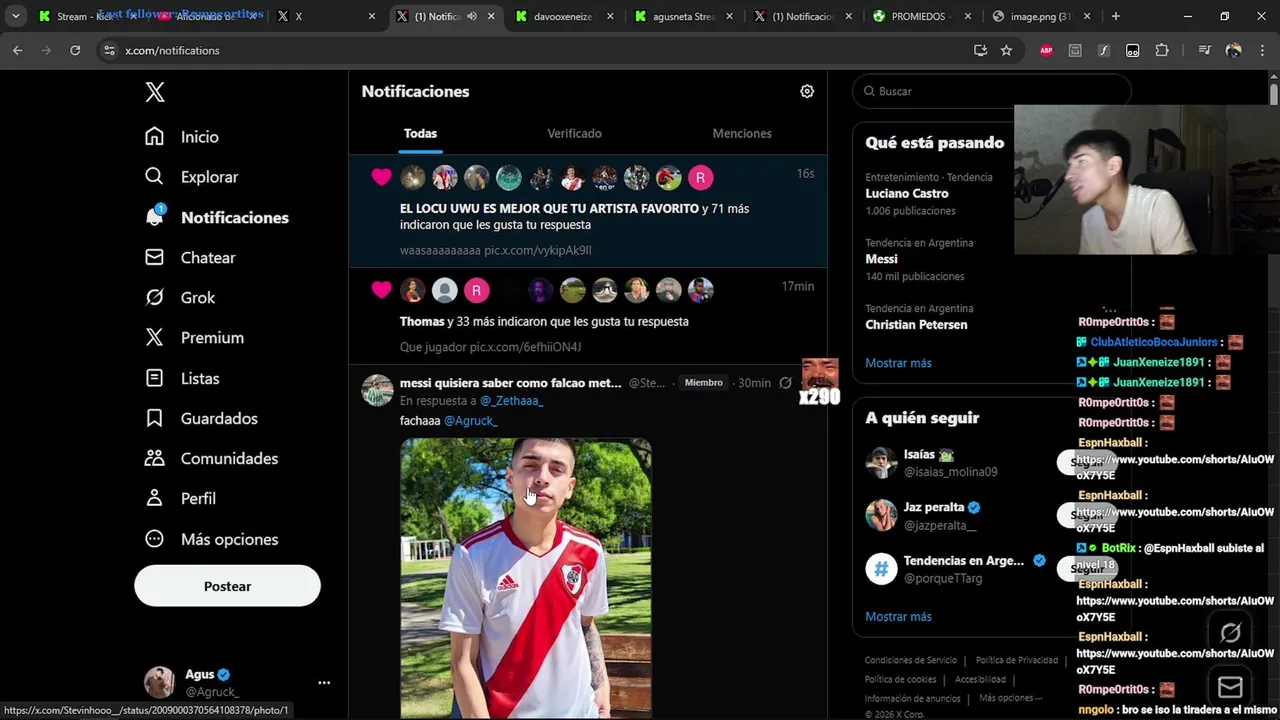Open Thomas likes notification
Screen dimensions: 1280x720
pyautogui.click(x=588, y=316)
